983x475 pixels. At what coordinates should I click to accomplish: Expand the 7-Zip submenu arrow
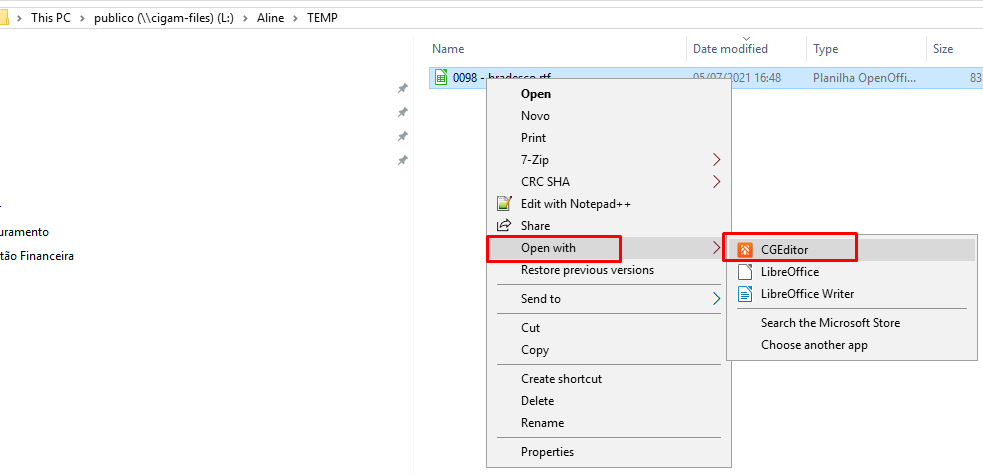click(x=716, y=160)
